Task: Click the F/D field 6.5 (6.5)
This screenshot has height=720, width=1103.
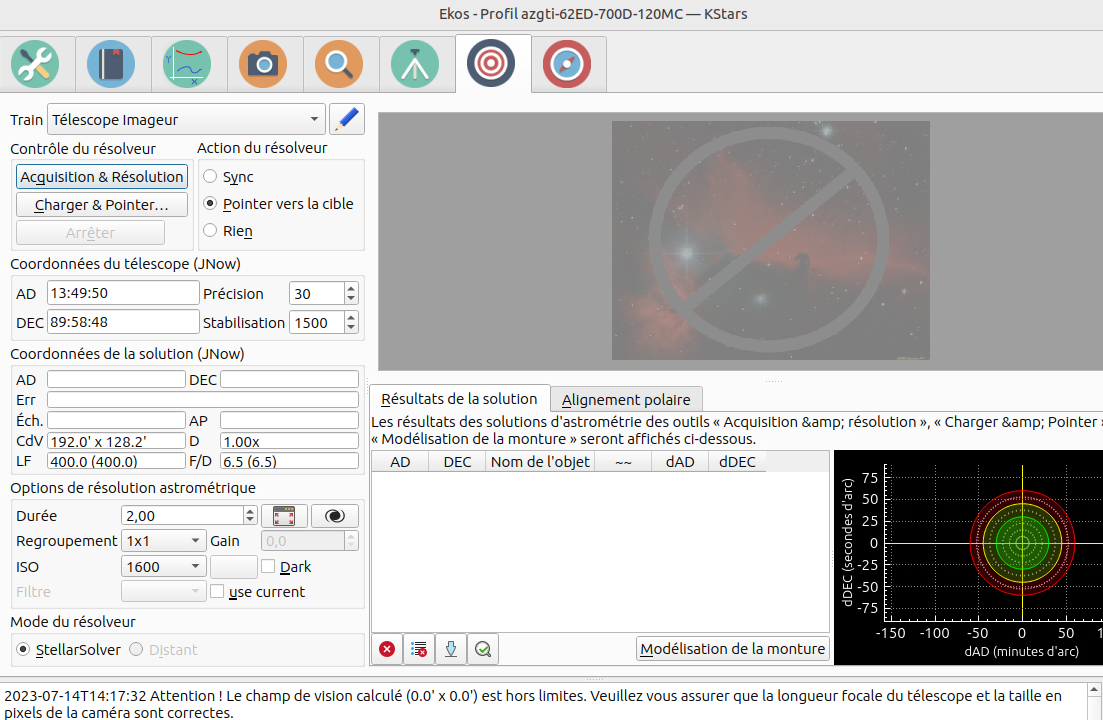Action: 289,461
